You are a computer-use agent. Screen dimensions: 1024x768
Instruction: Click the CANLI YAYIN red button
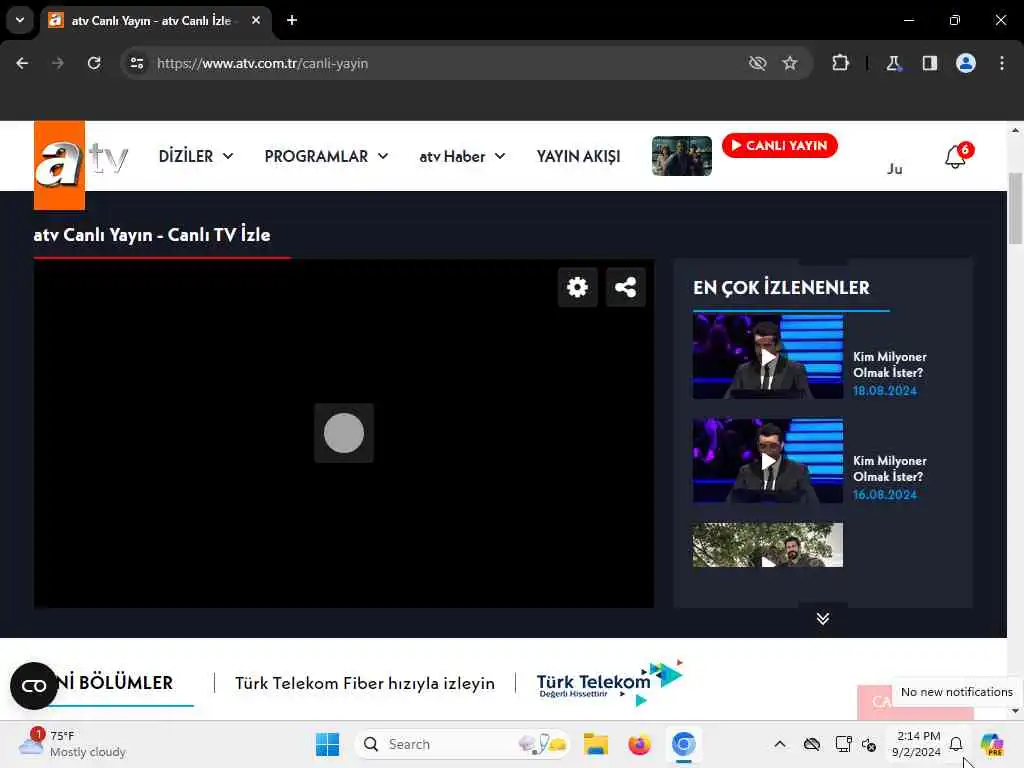tap(780, 146)
